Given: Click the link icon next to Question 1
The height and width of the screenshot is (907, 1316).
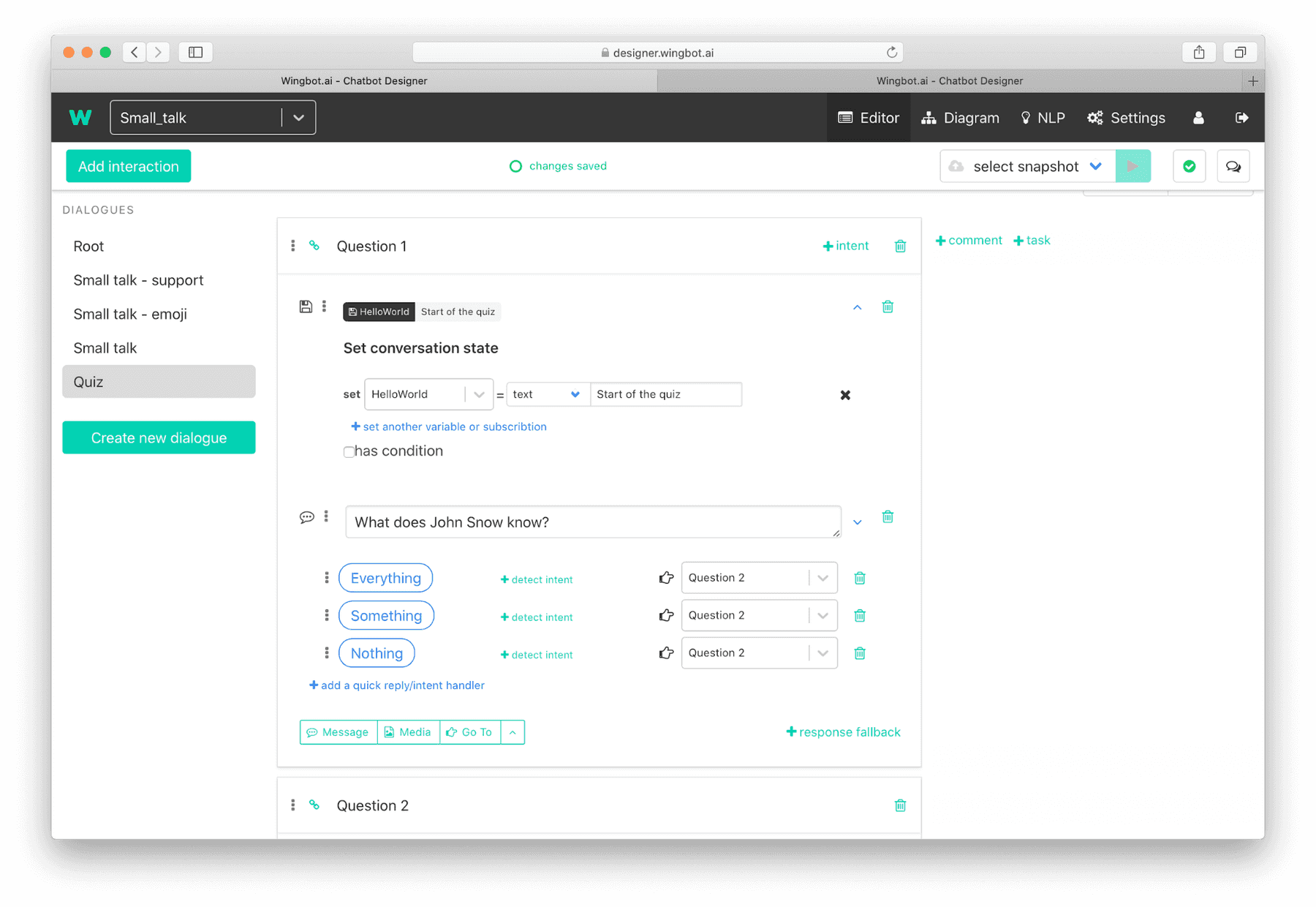Looking at the screenshot, I should point(314,246).
